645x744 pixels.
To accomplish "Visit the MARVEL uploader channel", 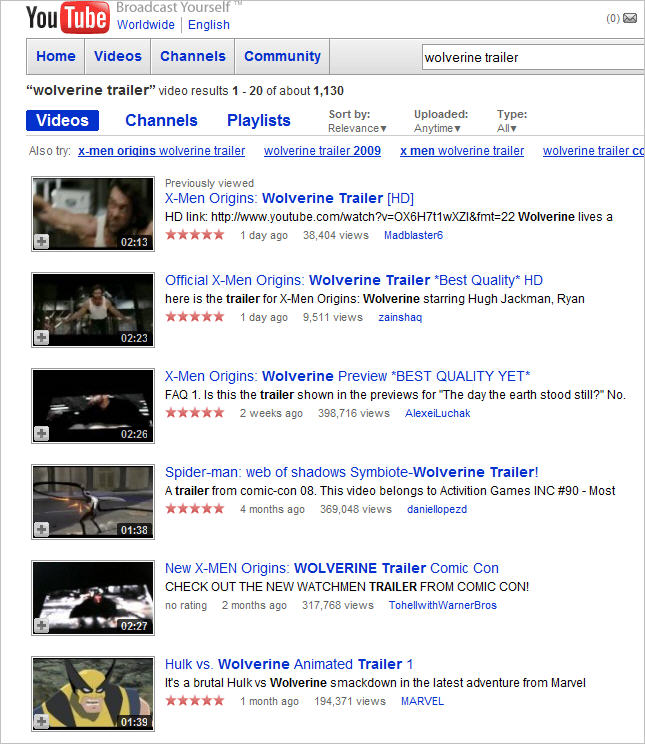I will click(422, 701).
